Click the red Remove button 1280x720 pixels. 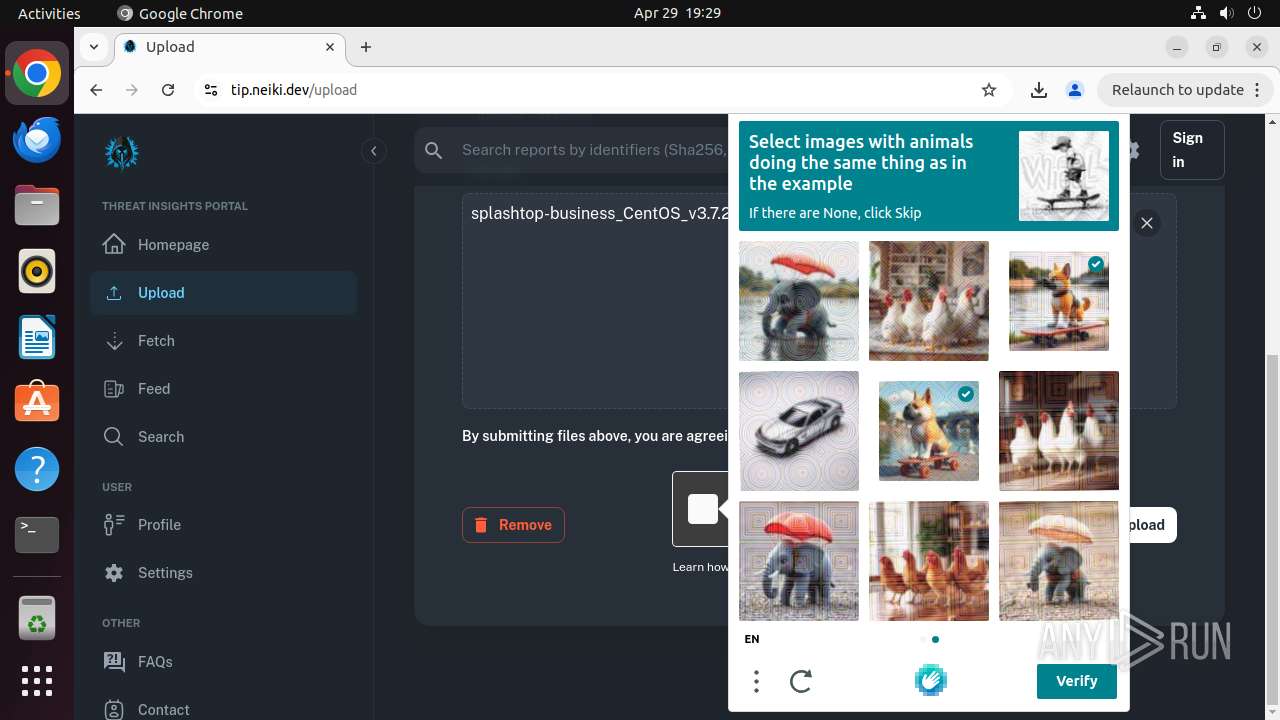(x=513, y=525)
